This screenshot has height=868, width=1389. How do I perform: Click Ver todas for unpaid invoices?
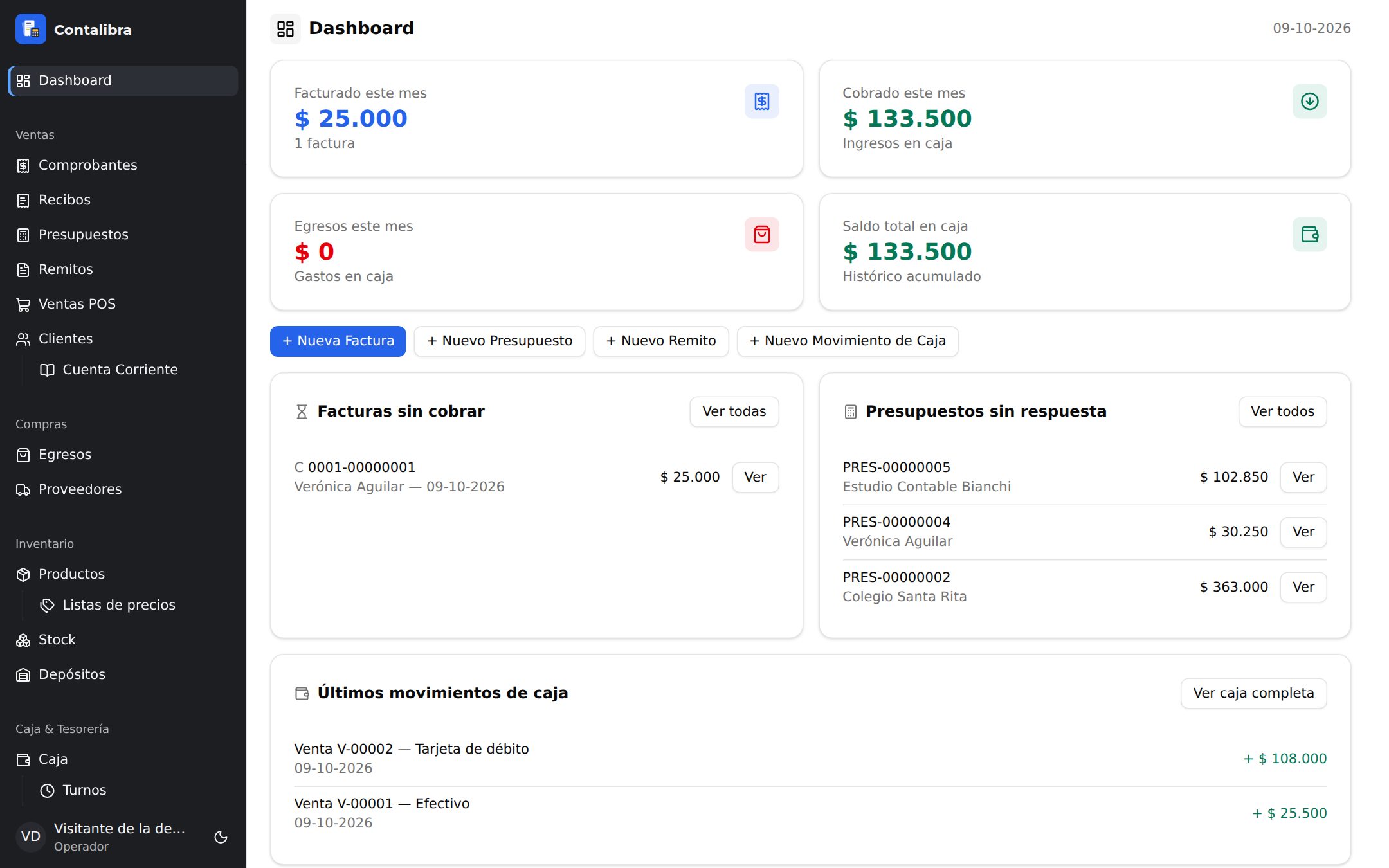pyautogui.click(x=734, y=411)
